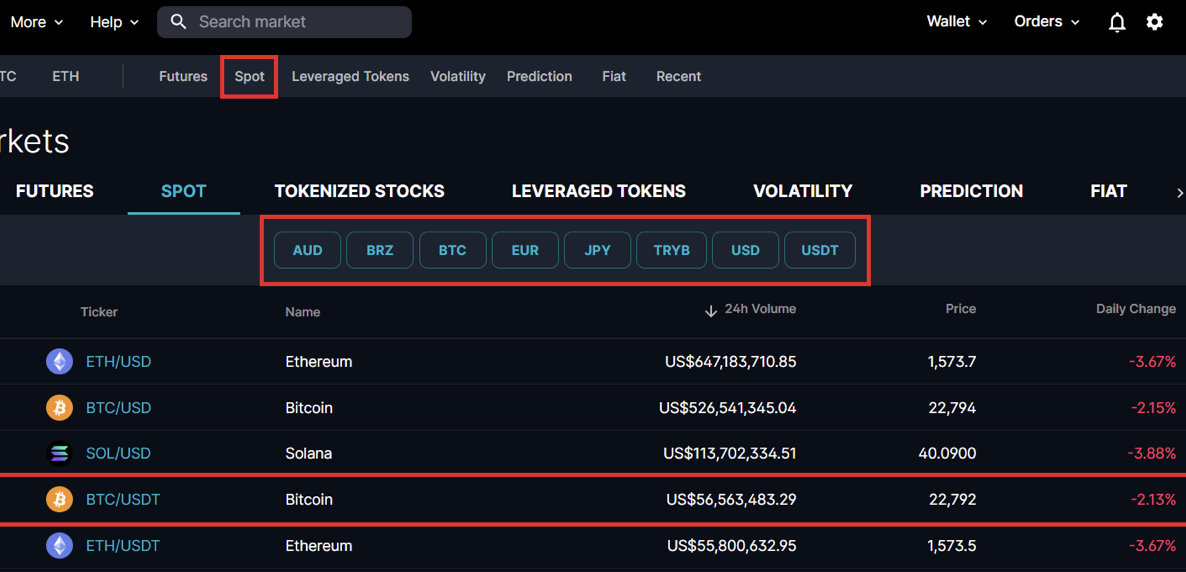
Task: Click the volume US$55,800,632.95
Action: [731, 546]
